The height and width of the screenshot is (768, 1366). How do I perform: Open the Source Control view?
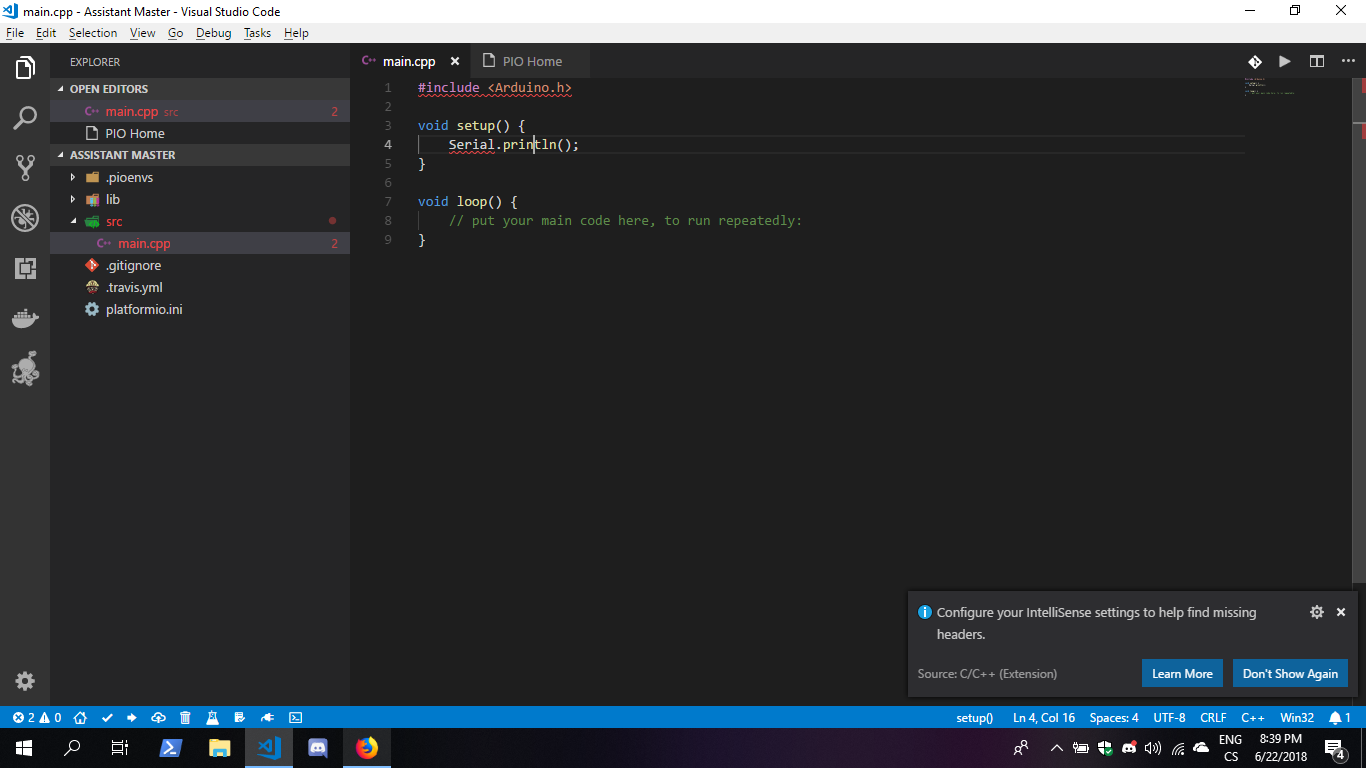tap(24, 168)
